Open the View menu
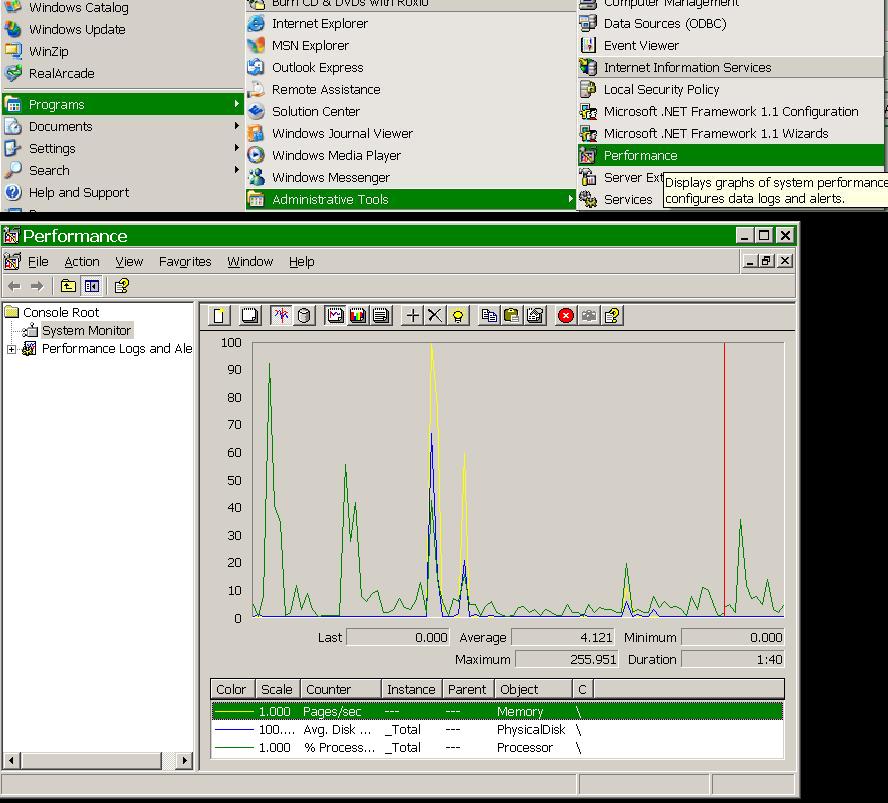Image resolution: width=888 pixels, height=803 pixels. [129, 262]
